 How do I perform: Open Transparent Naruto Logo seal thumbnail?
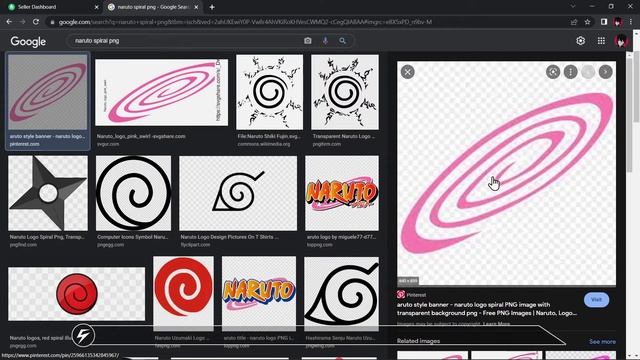345,92
